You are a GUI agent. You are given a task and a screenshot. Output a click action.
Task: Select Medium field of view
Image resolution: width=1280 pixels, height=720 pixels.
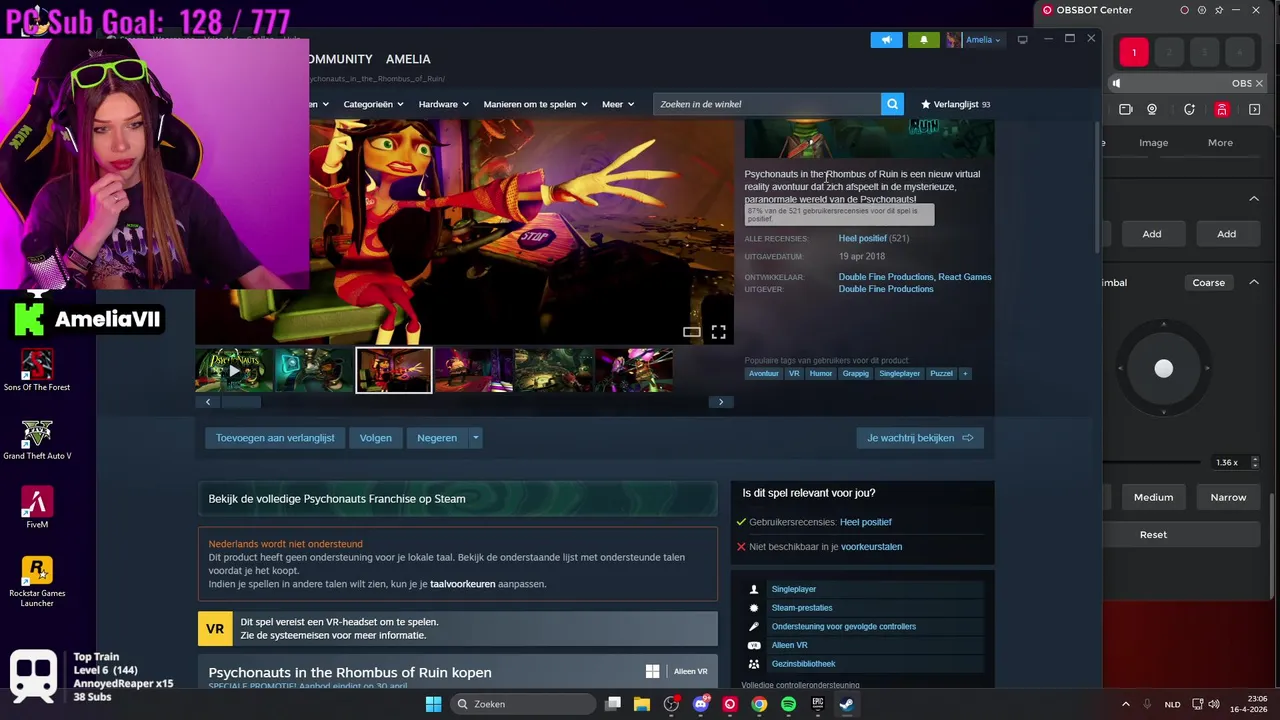pyautogui.click(x=1153, y=497)
